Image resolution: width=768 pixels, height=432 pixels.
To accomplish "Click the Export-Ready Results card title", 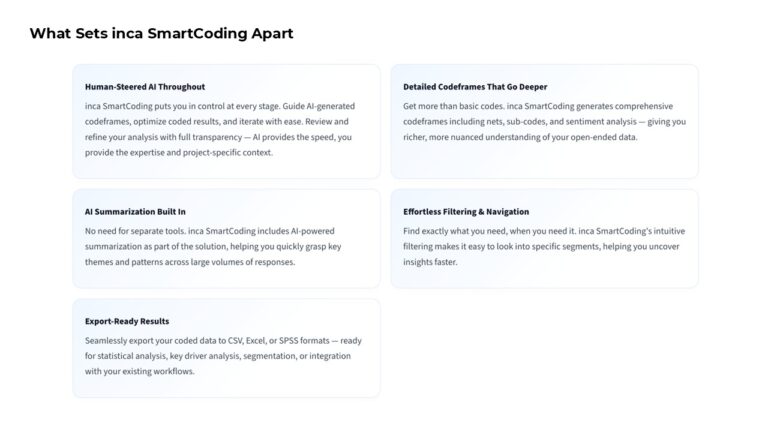I will 127,321.
